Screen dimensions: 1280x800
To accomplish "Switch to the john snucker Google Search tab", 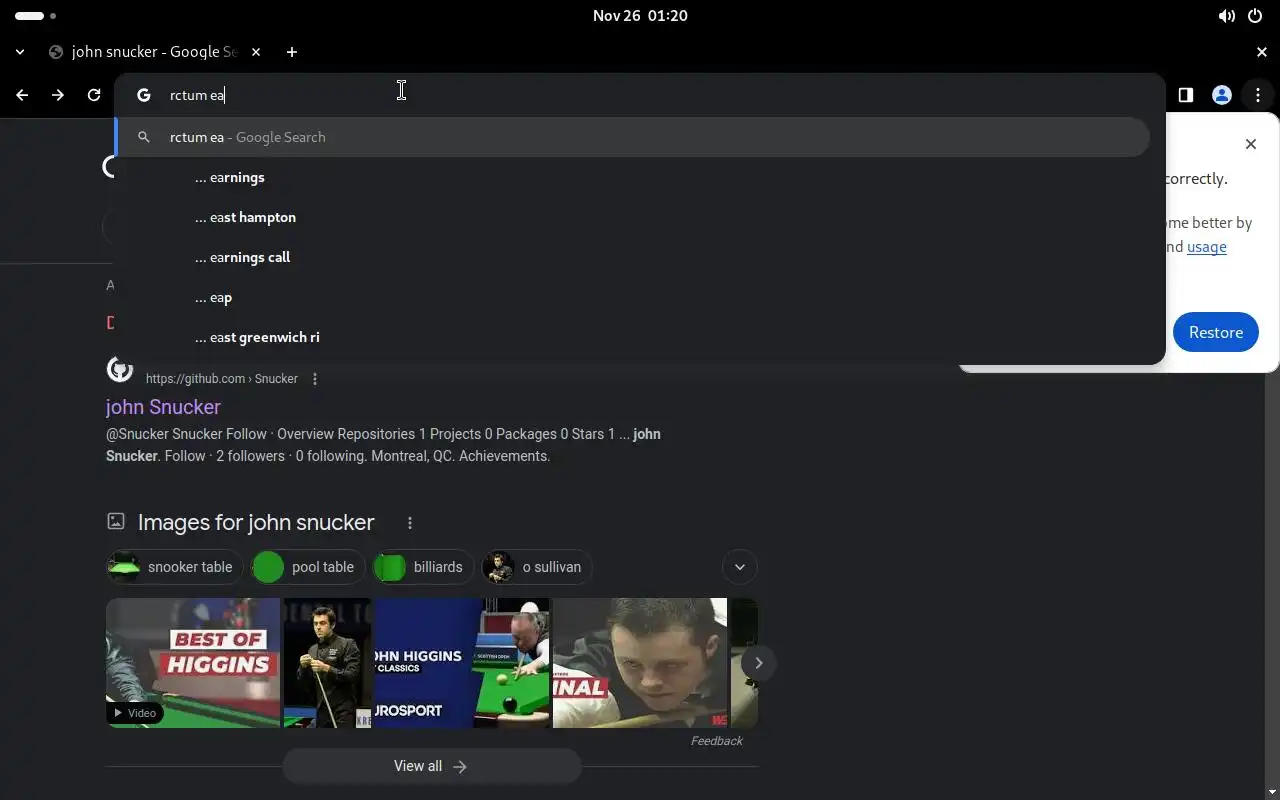I will point(155,52).
